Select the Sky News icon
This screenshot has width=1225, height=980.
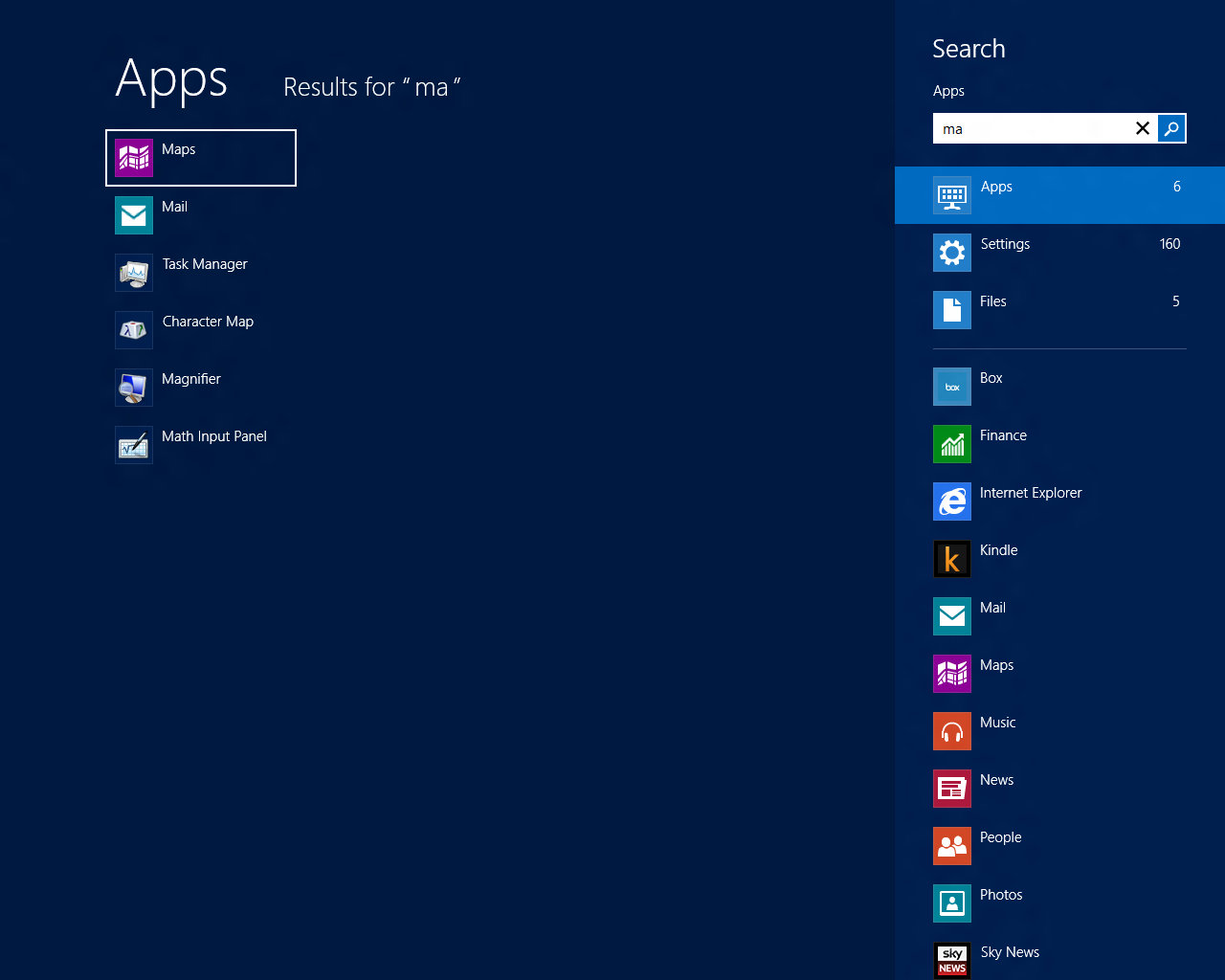(952, 961)
